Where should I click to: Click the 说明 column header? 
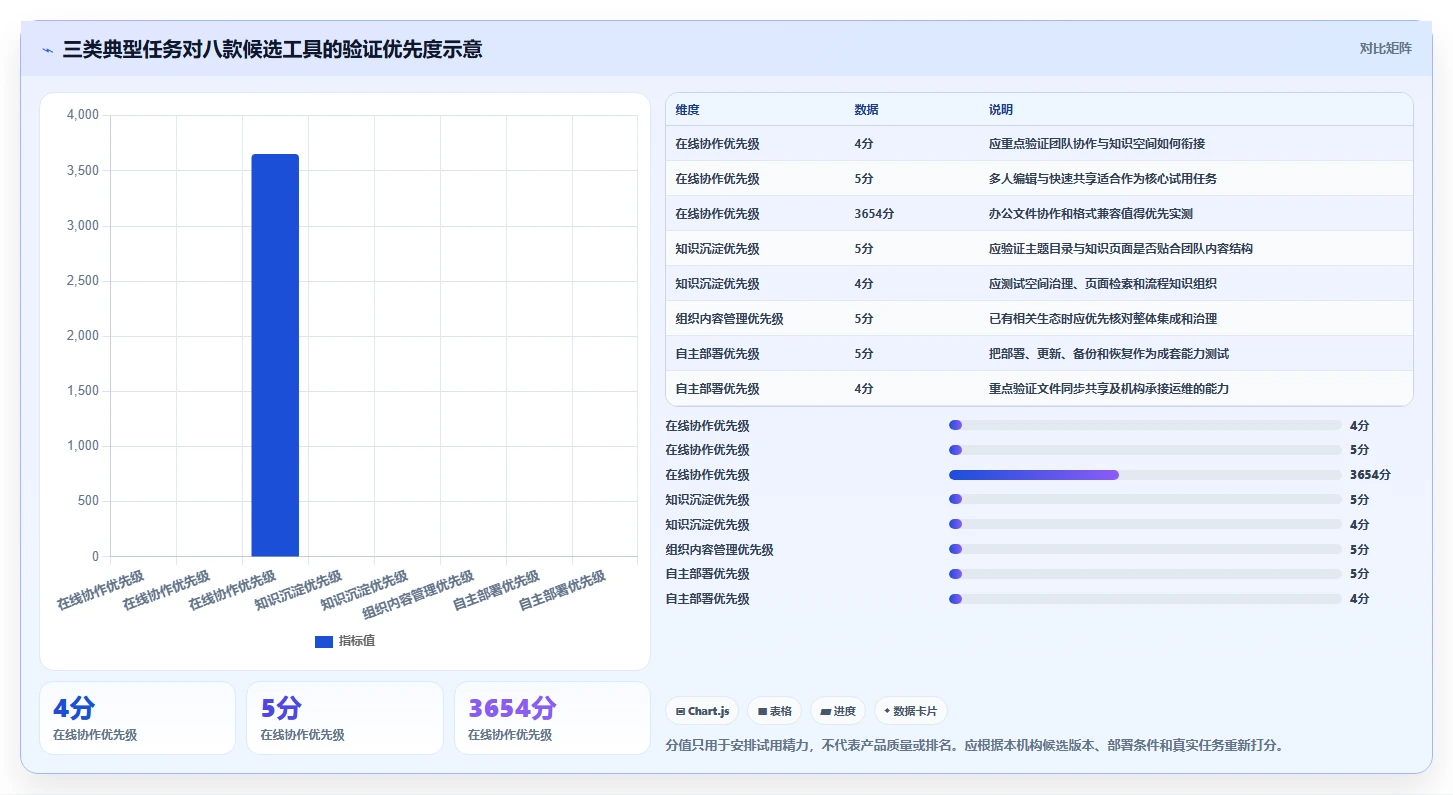click(1001, 110)
